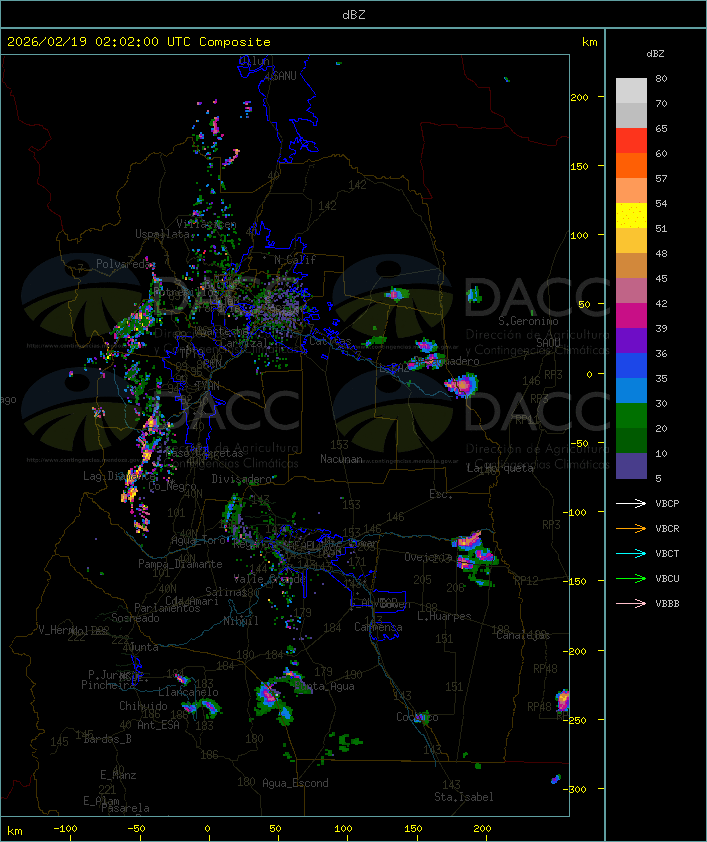This screenshot has height=842, width=707.
Task: Click the orange VBCR arrow in legend
Action: click(x=631, y=529)
